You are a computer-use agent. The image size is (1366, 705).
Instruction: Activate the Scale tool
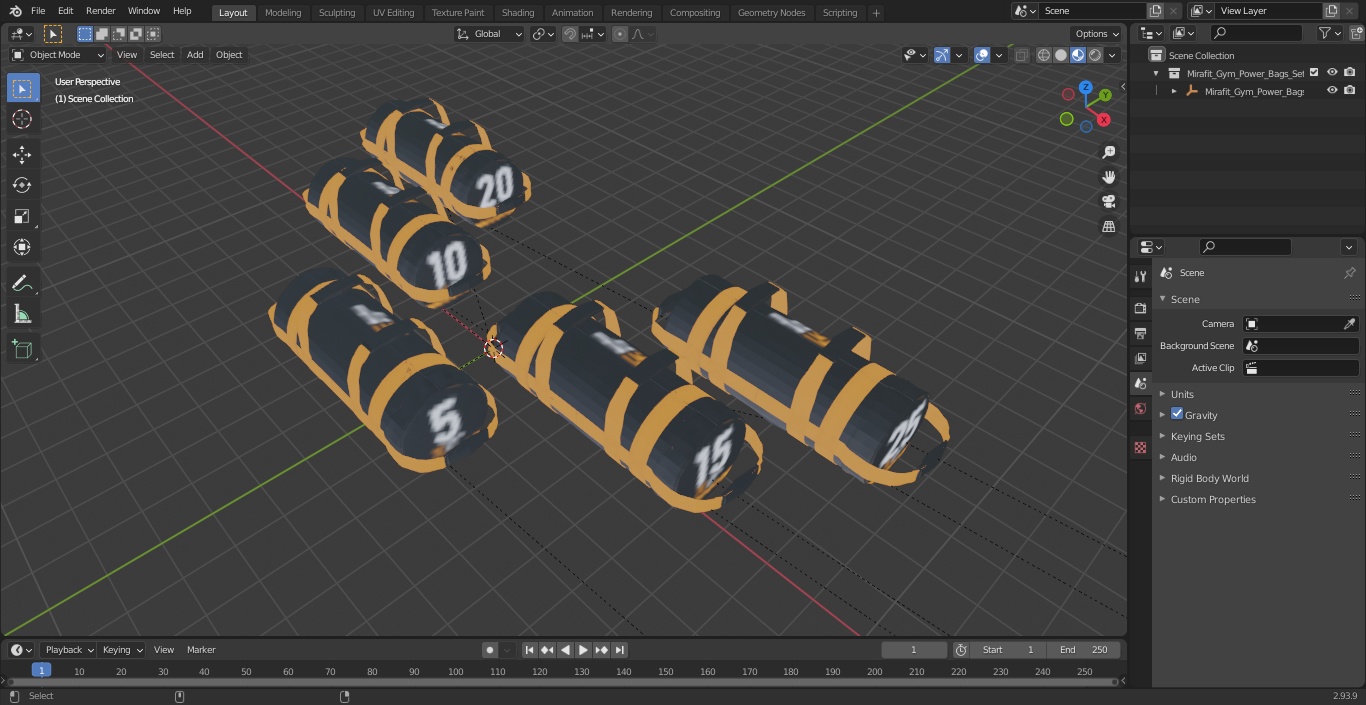click(x=22, y=216)
